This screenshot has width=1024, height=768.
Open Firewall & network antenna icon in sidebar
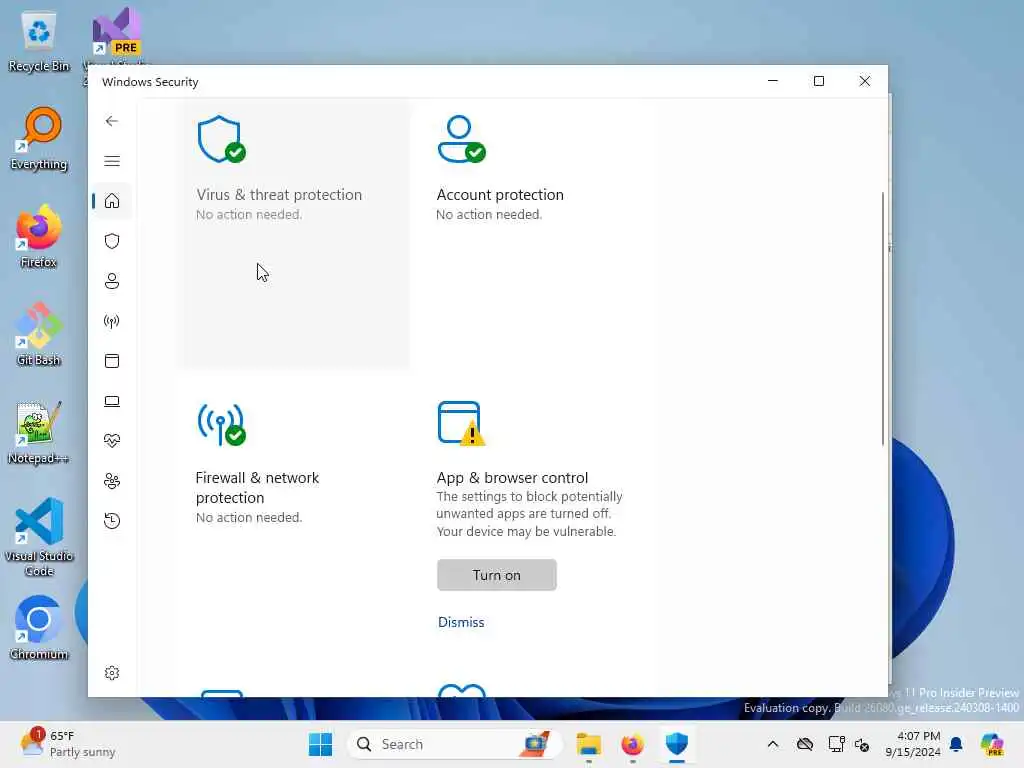click(x=112, y=321)
